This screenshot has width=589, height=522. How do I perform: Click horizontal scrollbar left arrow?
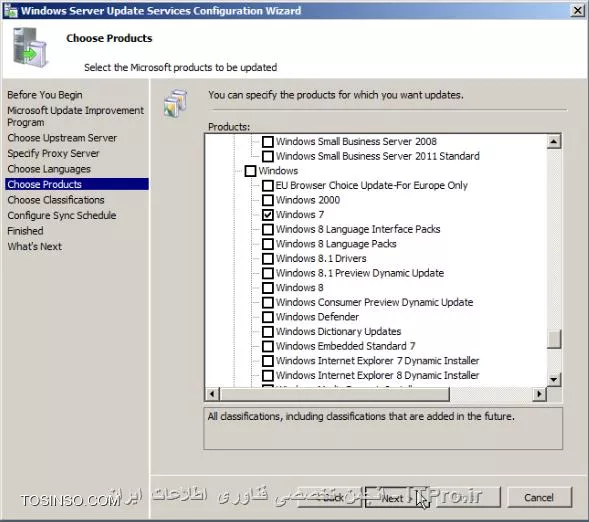[x=212, y=394]
